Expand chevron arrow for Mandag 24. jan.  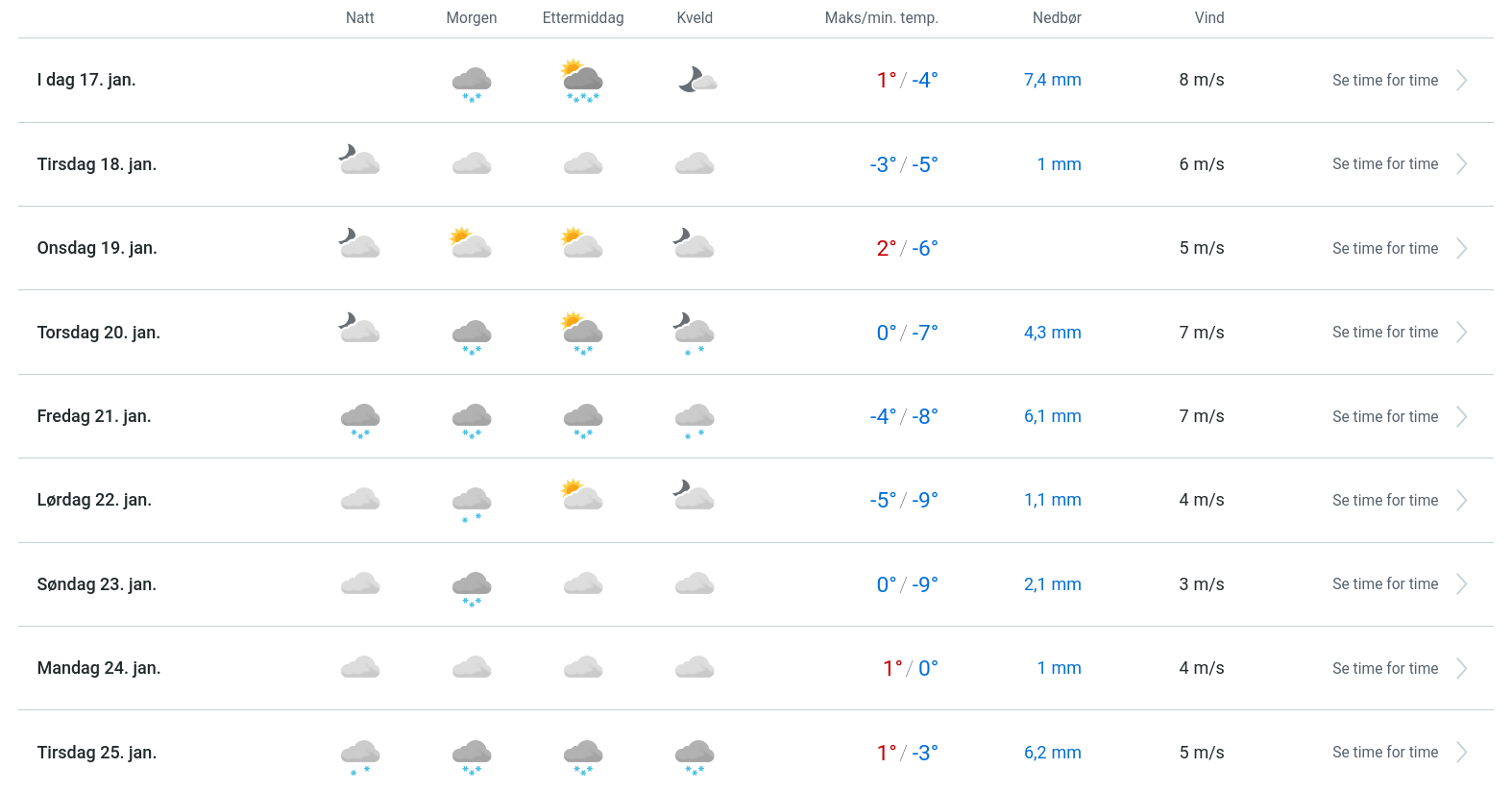click(1461, 668)
